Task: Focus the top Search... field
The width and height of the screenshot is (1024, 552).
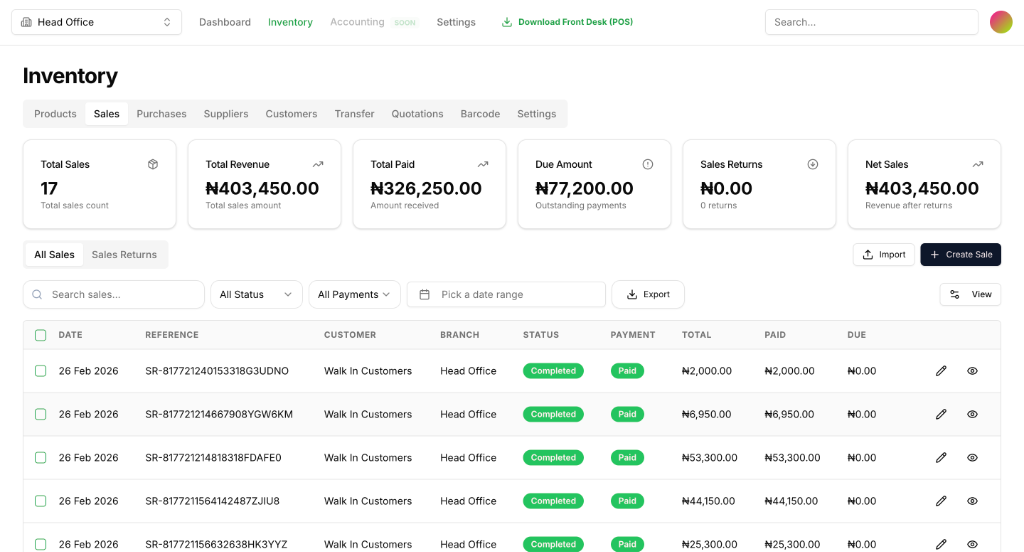Action: pos(872,22)
